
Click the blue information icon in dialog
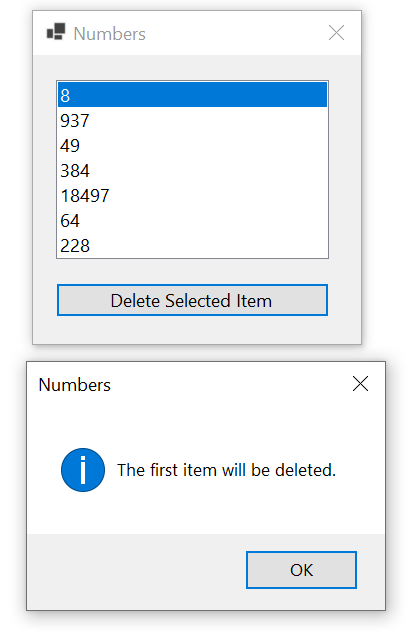[x=83, y=470]
